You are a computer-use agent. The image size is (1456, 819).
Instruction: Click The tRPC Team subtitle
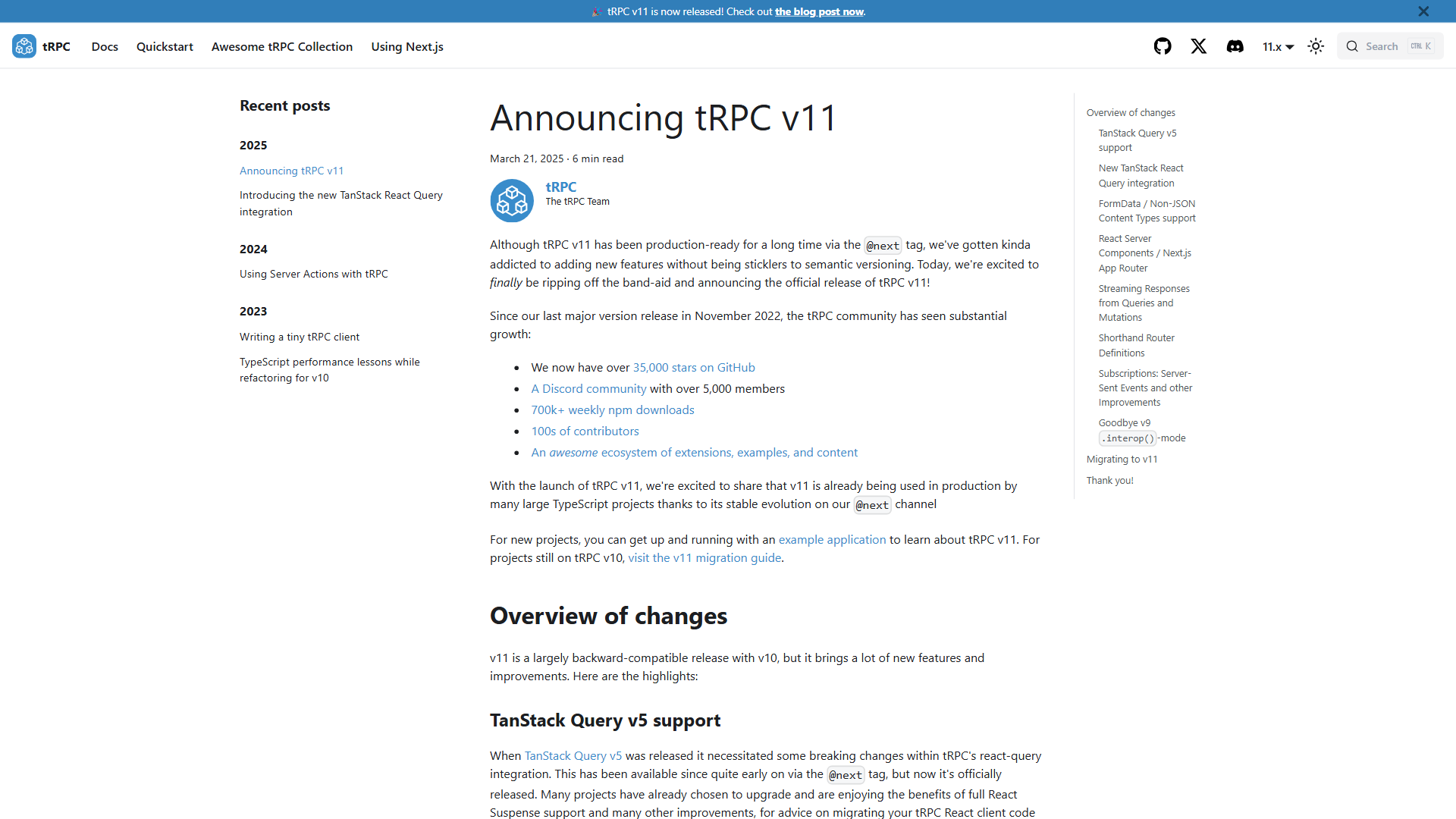point(578,202)
